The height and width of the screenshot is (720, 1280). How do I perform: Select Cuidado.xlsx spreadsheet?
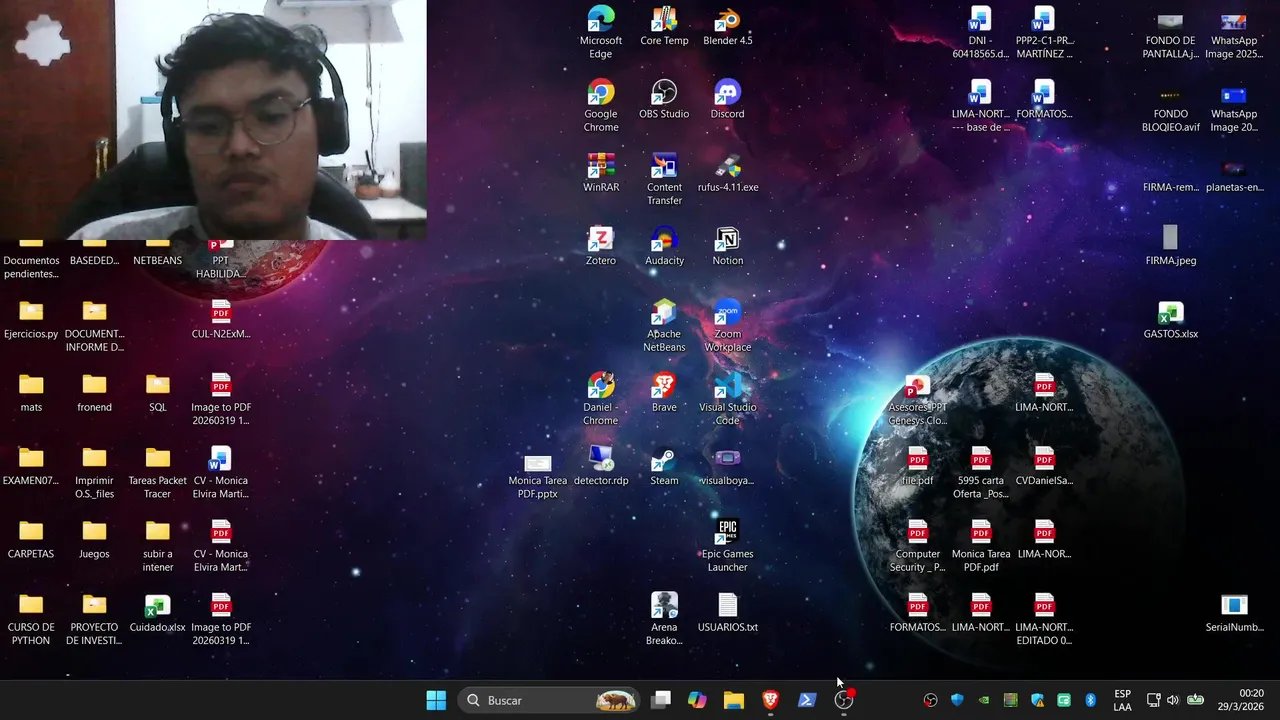pos(157,612)
